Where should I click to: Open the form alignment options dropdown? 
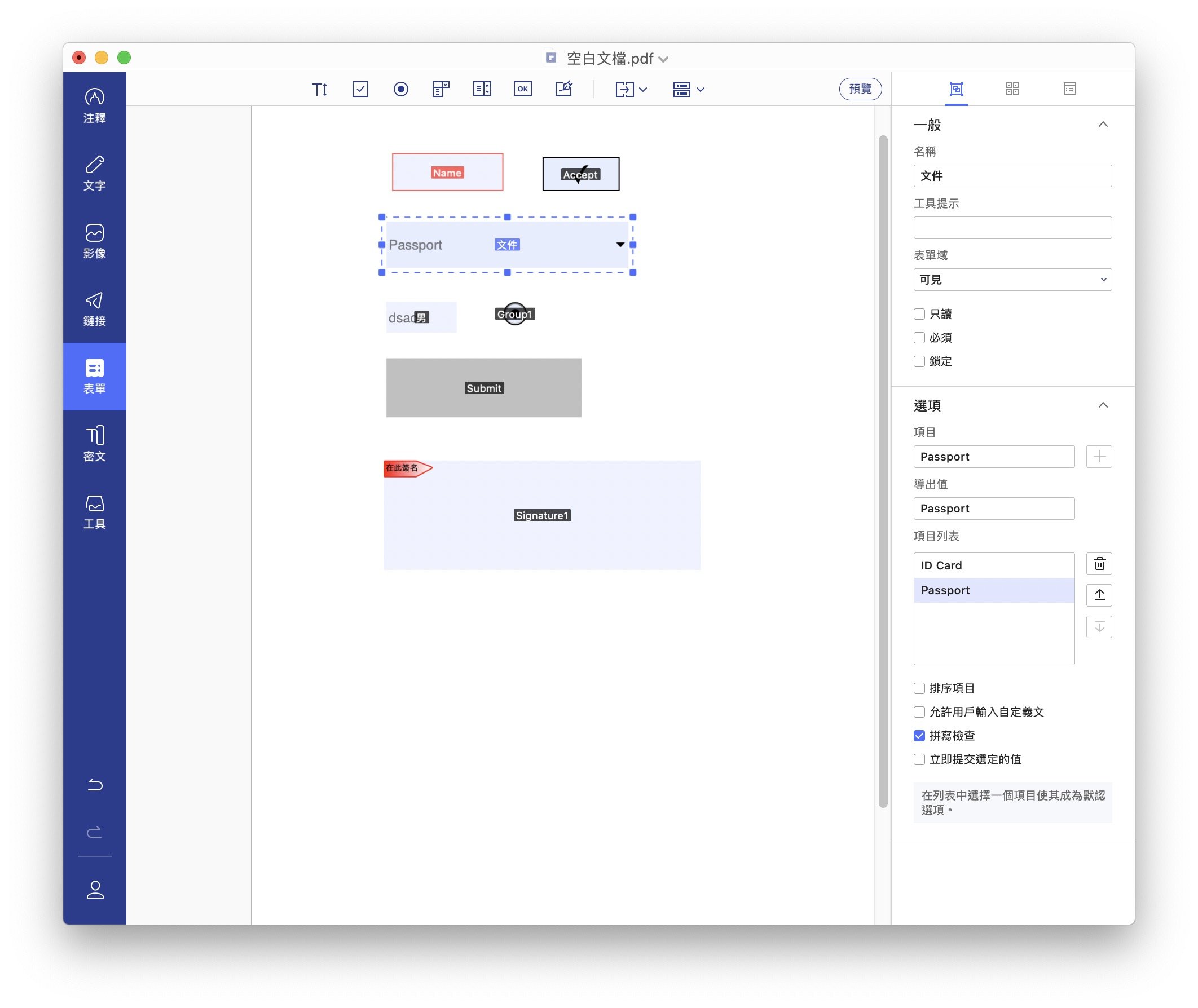(688, 89)
